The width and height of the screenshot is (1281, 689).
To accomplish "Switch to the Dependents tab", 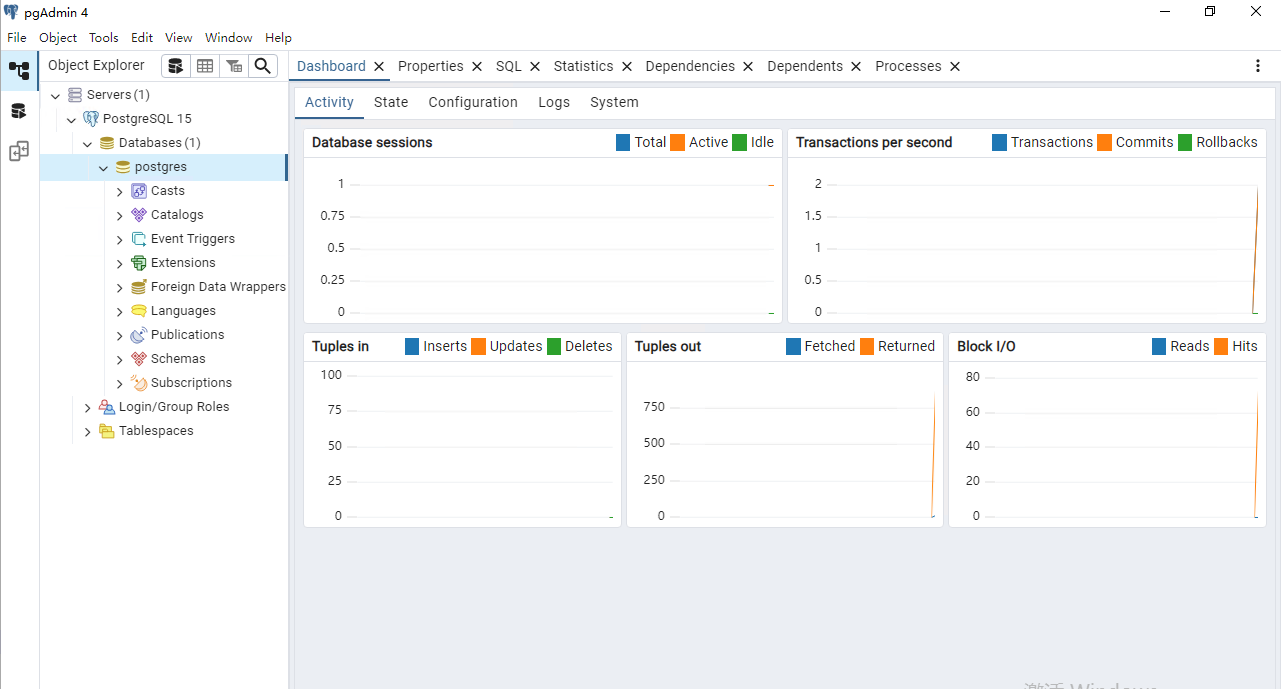I will click(805, 66).
